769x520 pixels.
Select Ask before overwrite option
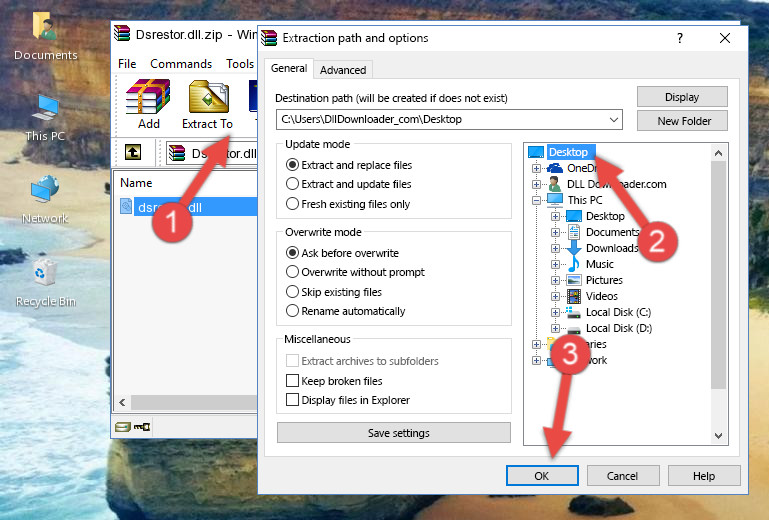click(292, 253)
